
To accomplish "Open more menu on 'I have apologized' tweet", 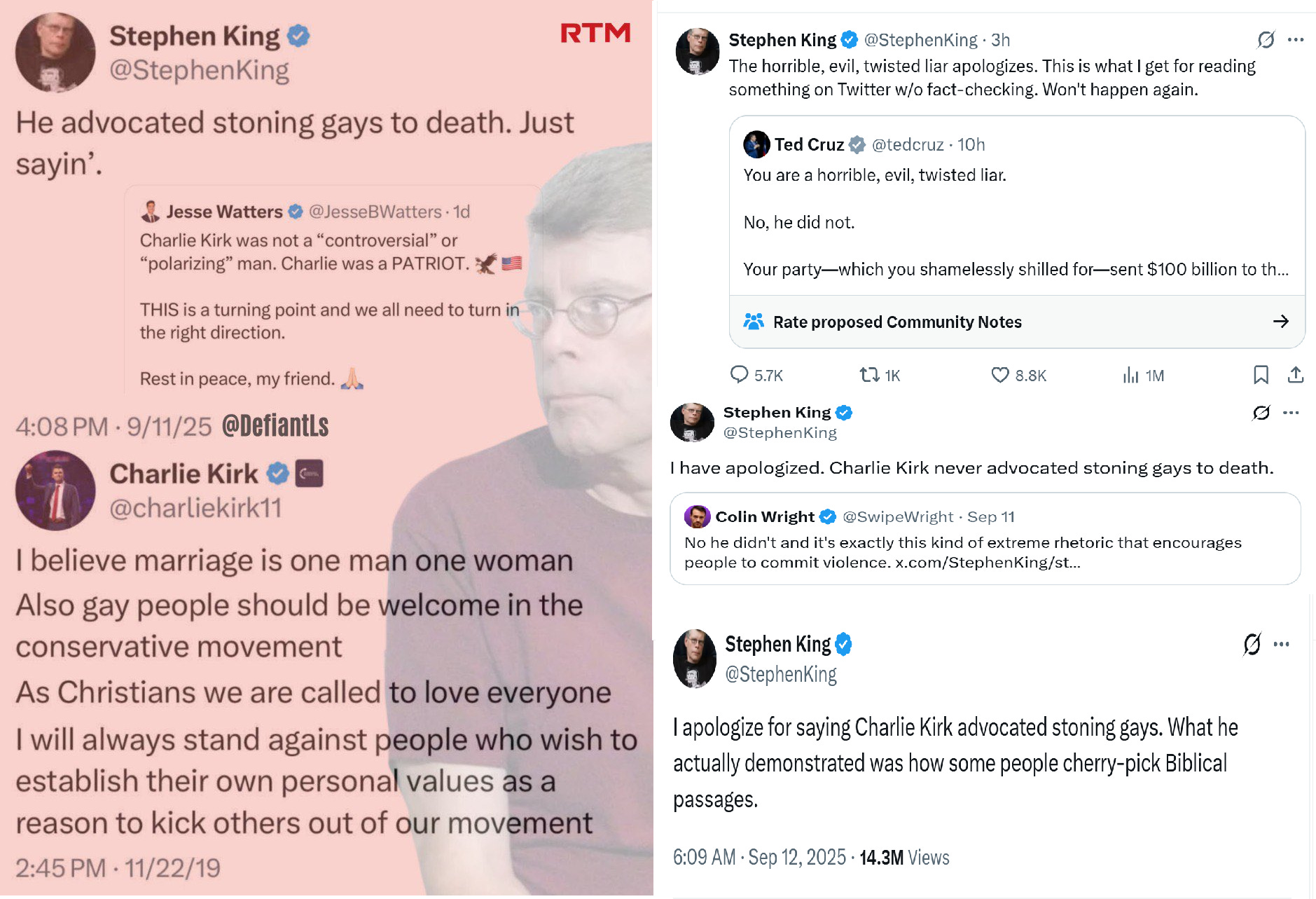I will 1291,413.
